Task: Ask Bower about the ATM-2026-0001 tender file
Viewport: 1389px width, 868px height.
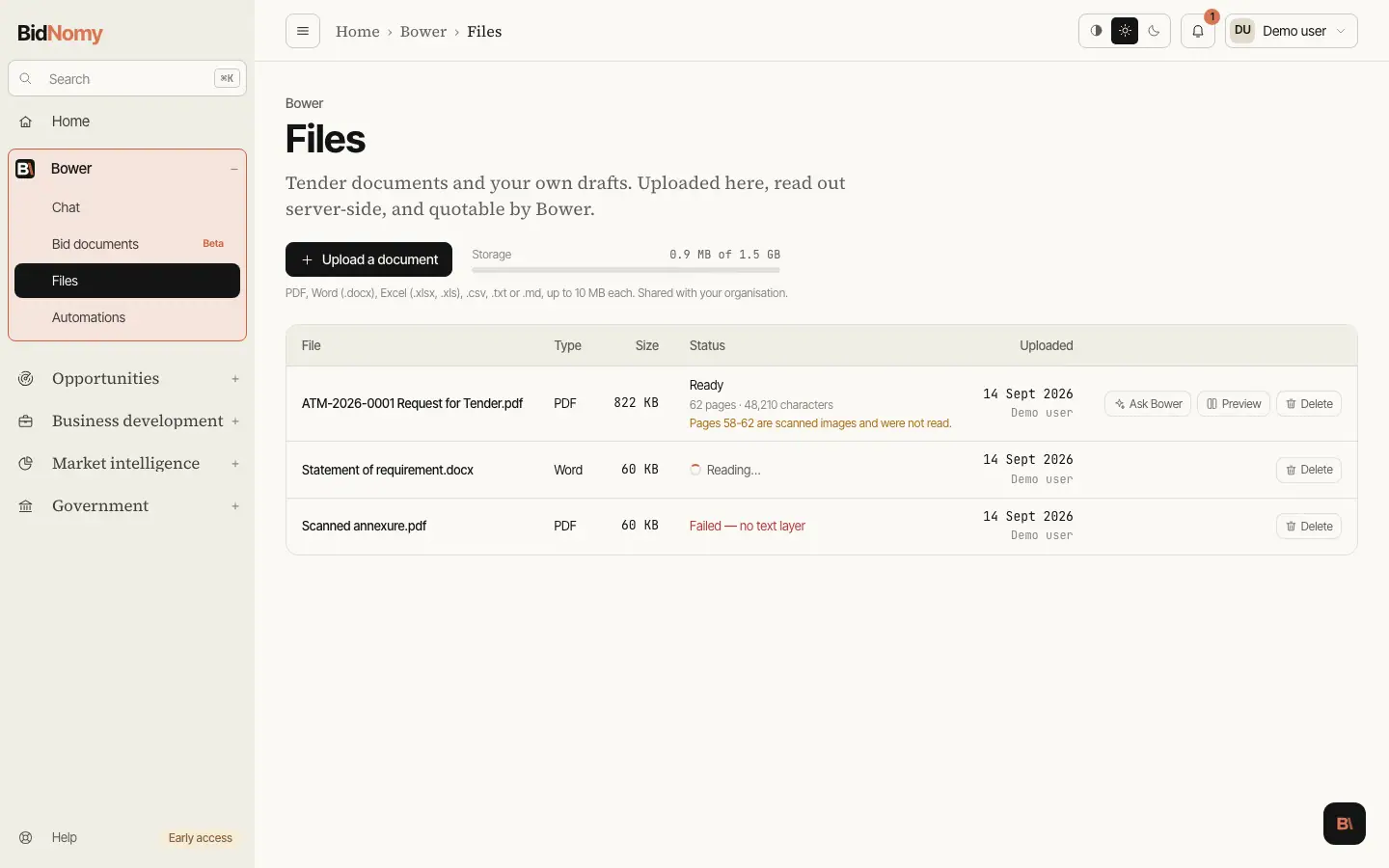Action: 1148,404
